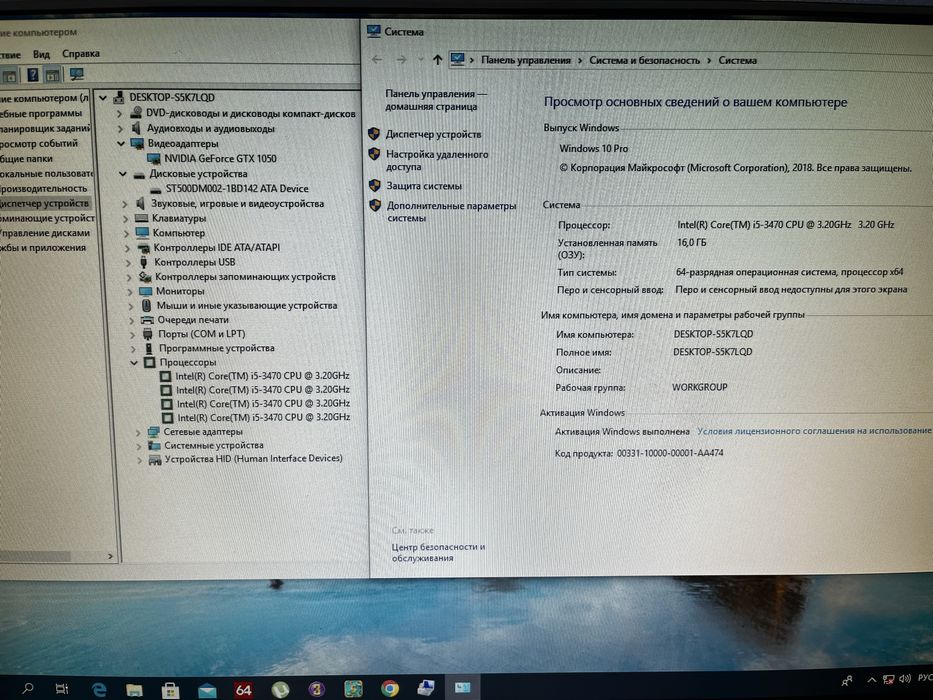The height and width of the screenshot is (700, 933).
Task: Select ST500DM002-1BD142 ATA Device disk
Action: point(237,189)
